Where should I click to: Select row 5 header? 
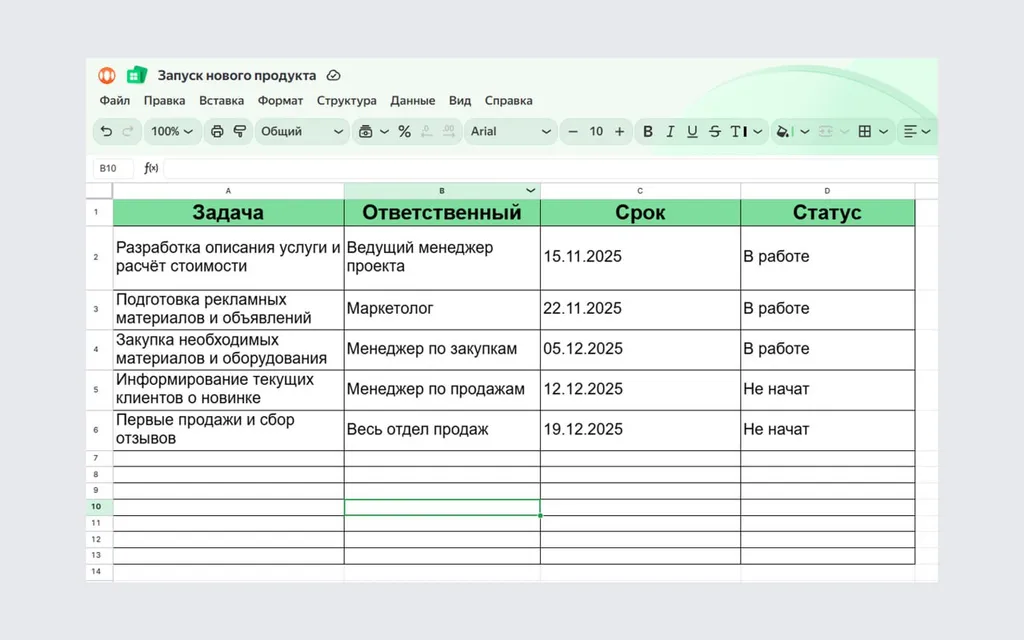[x=99, y=390]
